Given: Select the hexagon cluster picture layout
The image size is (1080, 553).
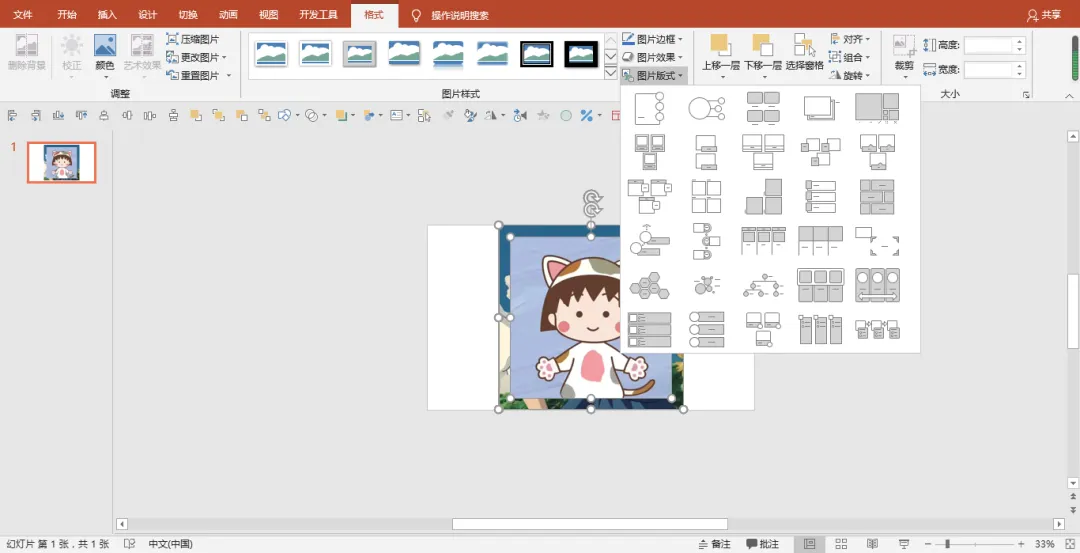Looking at the screenshot, I should click(x=649, y=285).
